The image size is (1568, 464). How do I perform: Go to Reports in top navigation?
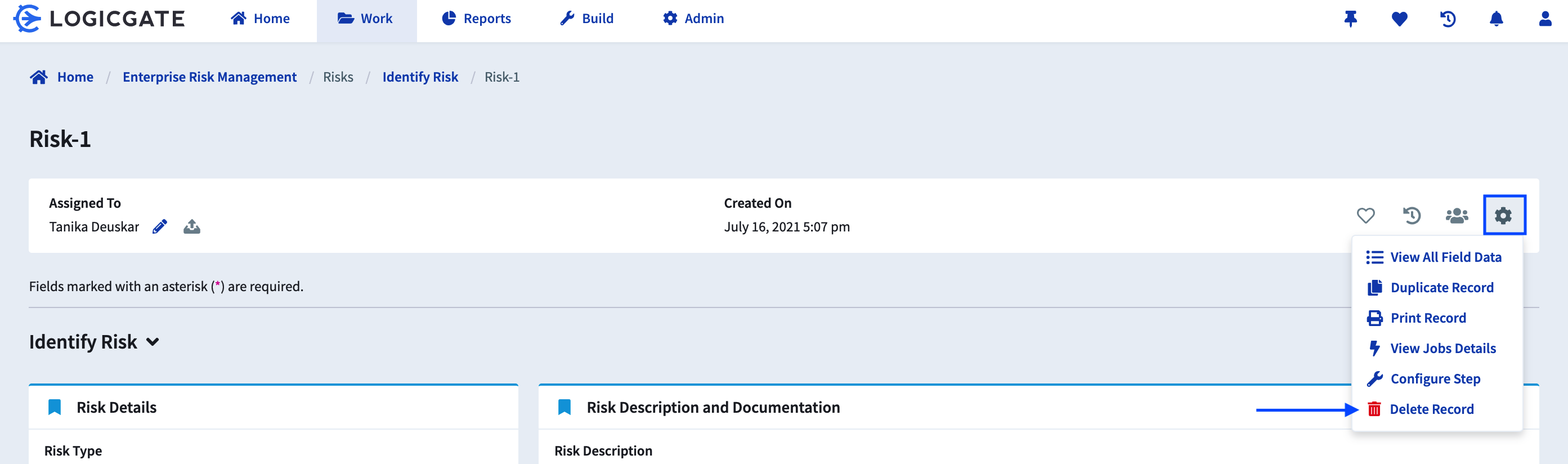pyautogui.click(x=477, y=19)
